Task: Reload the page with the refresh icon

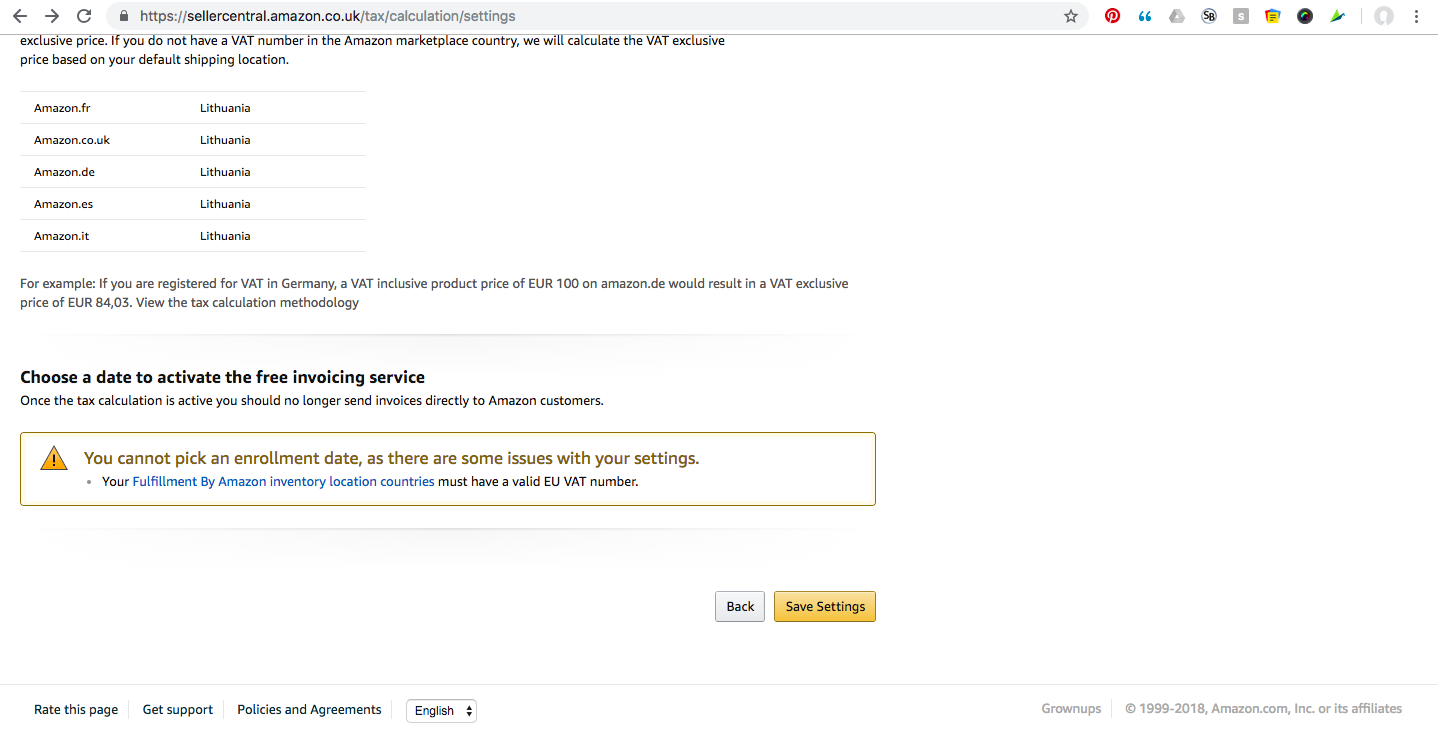Action: (x=84, y=16)
